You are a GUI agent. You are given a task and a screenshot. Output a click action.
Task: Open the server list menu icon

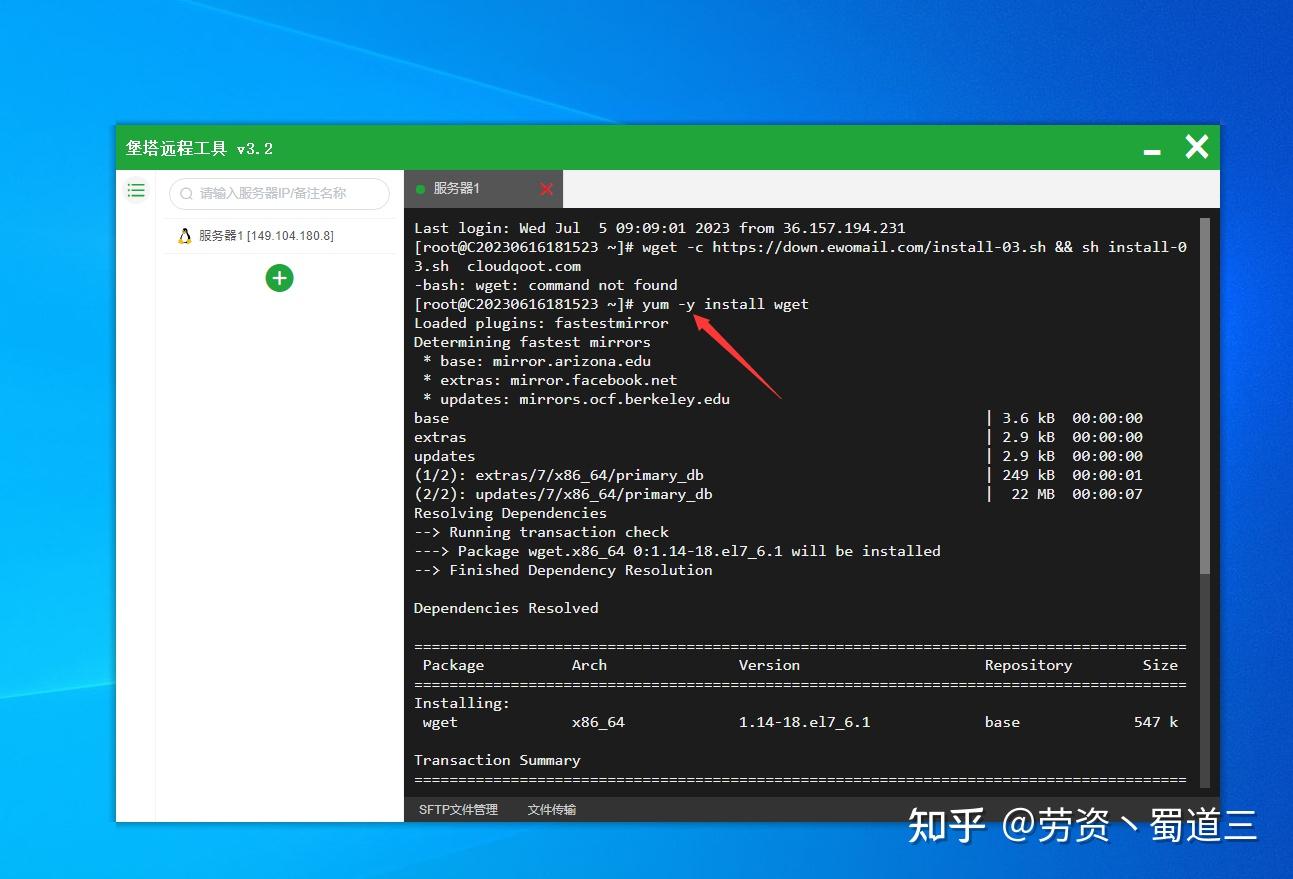tap(136, 190)
